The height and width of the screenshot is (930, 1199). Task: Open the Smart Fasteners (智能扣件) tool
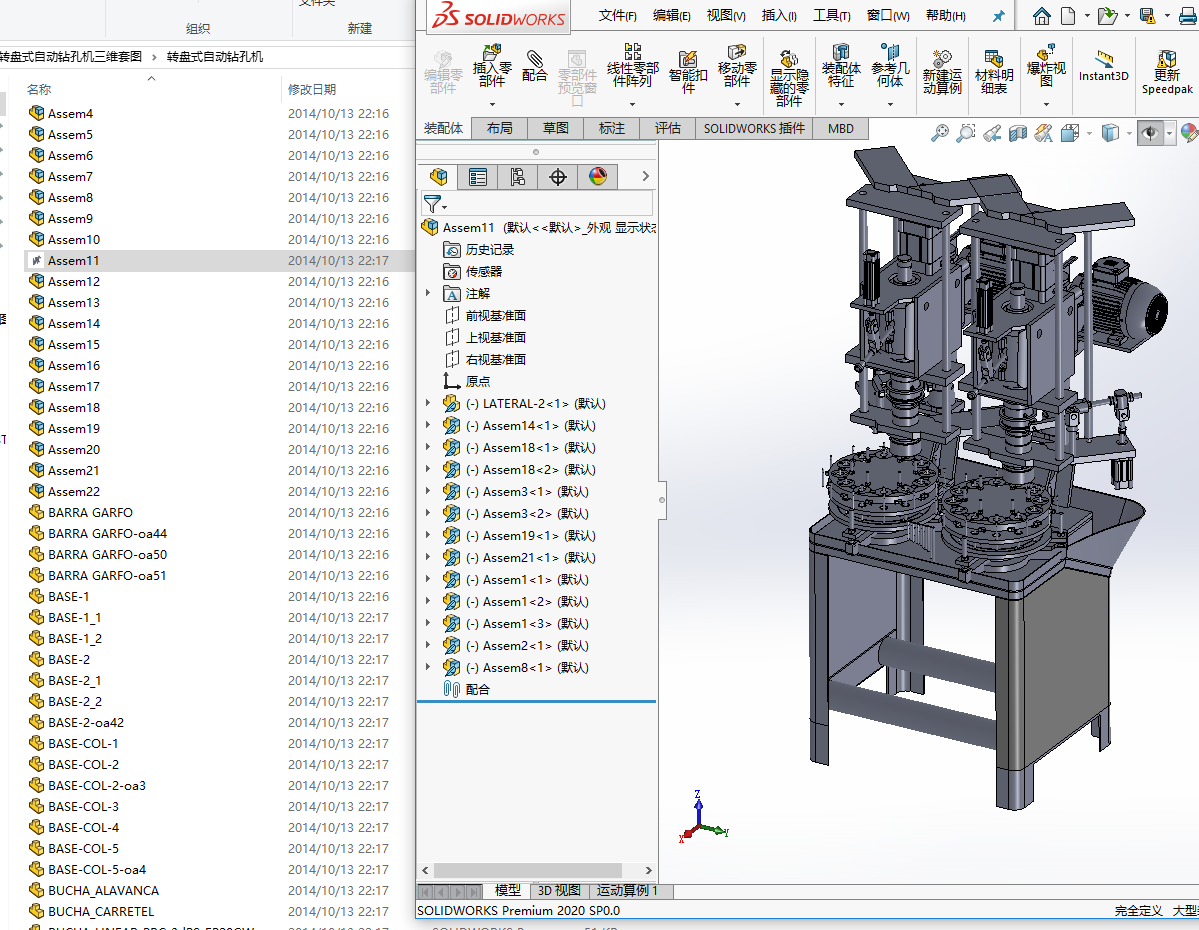688,60
